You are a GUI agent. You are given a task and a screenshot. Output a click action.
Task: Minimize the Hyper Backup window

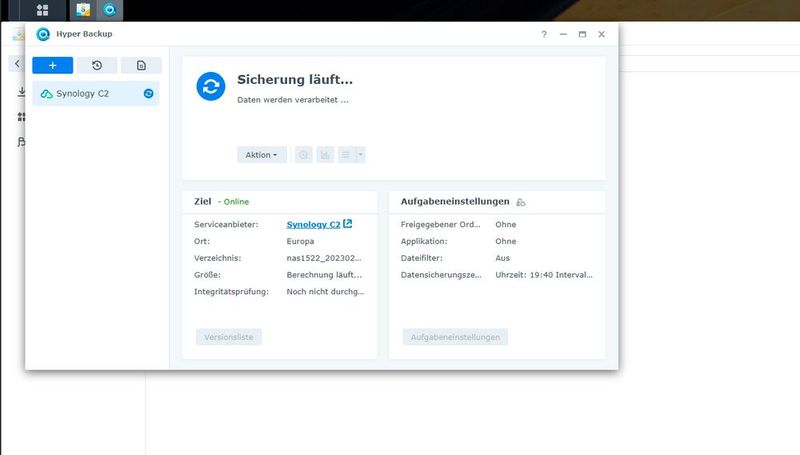click(x=563, y=34)
